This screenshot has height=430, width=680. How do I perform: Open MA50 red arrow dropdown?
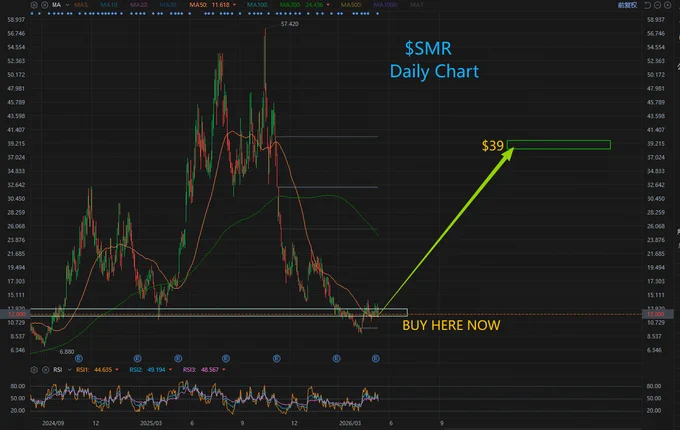[x=235, y=5]
